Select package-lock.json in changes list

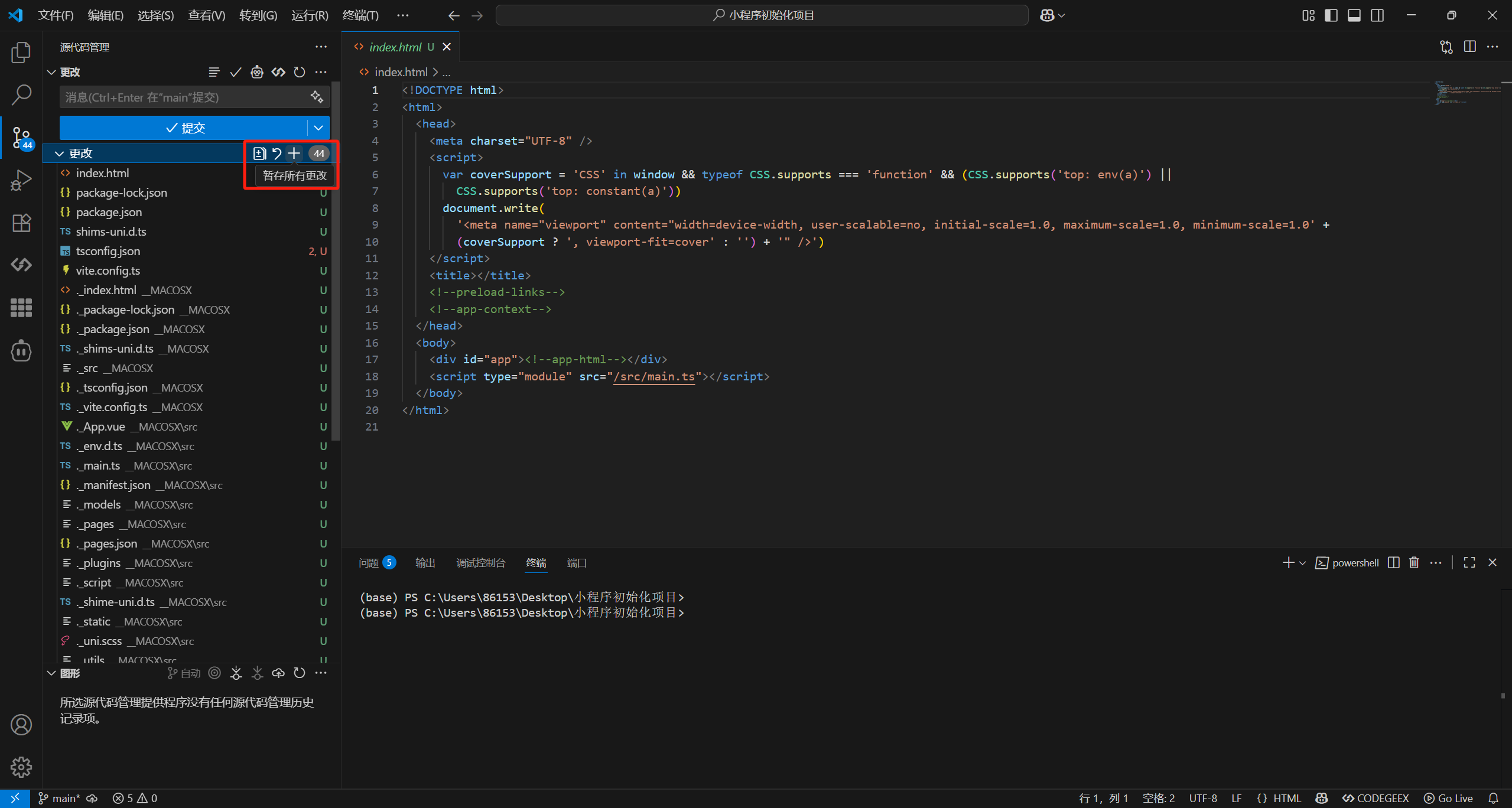tap(191, 193)
